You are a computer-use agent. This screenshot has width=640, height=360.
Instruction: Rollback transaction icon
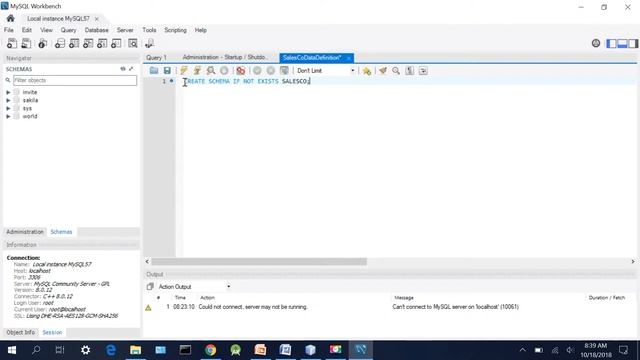point(271,71)
